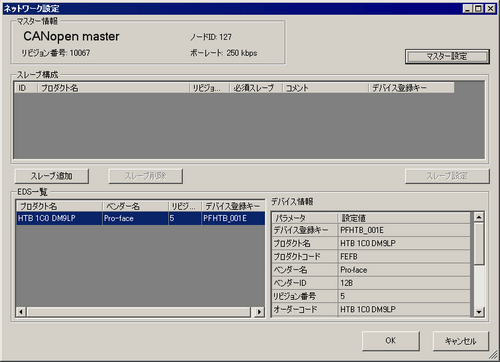Click プロダクト名 header in スレーブ構成 list
500x362 pixels.
[x=113, y=88]
